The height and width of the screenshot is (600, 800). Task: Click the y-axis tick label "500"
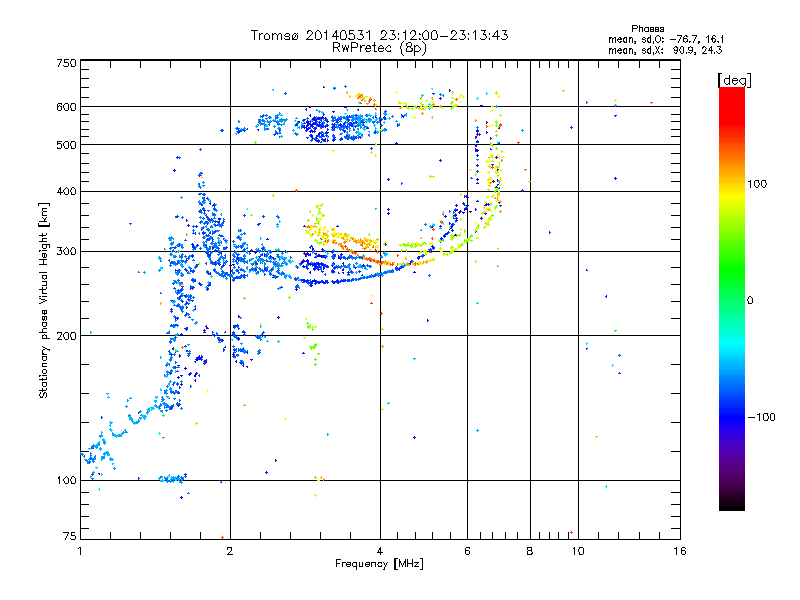pyautogui.click(x=66, y=145)
